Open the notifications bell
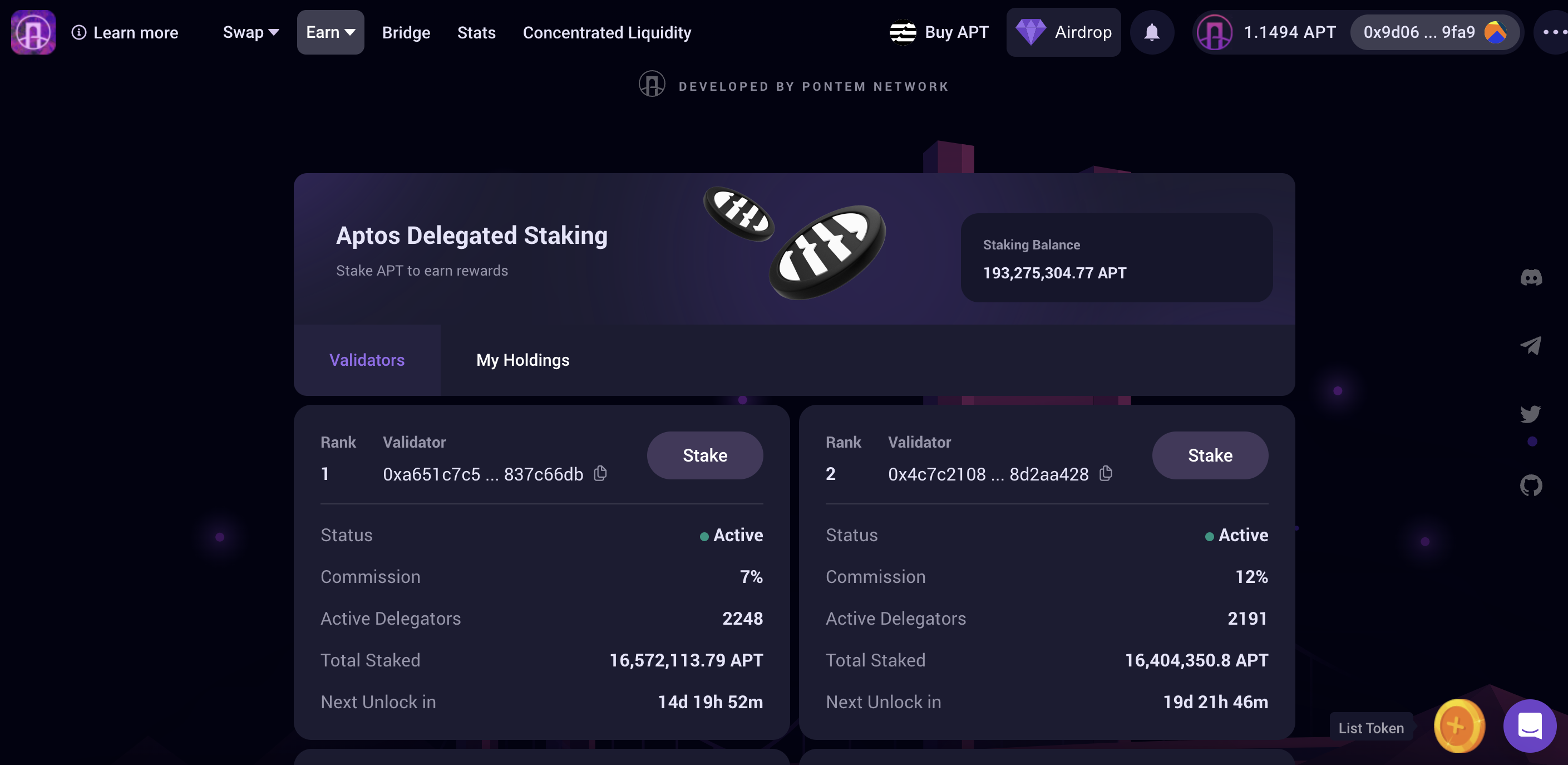Viewport: 1568px width, 765px height. [x=1151, y=32]
